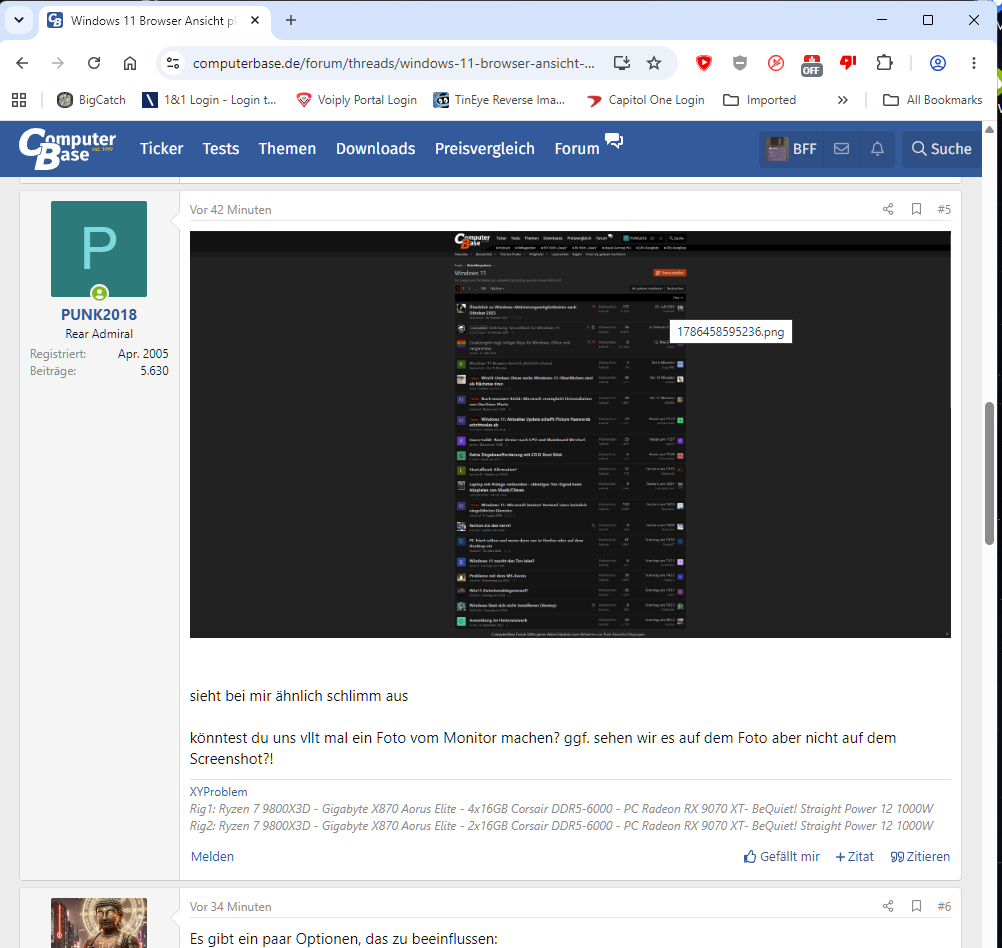This screenshot has height=948, width=1002.
Task: Open the apps grid in bookmarks bar
Action: click(19, 100)
